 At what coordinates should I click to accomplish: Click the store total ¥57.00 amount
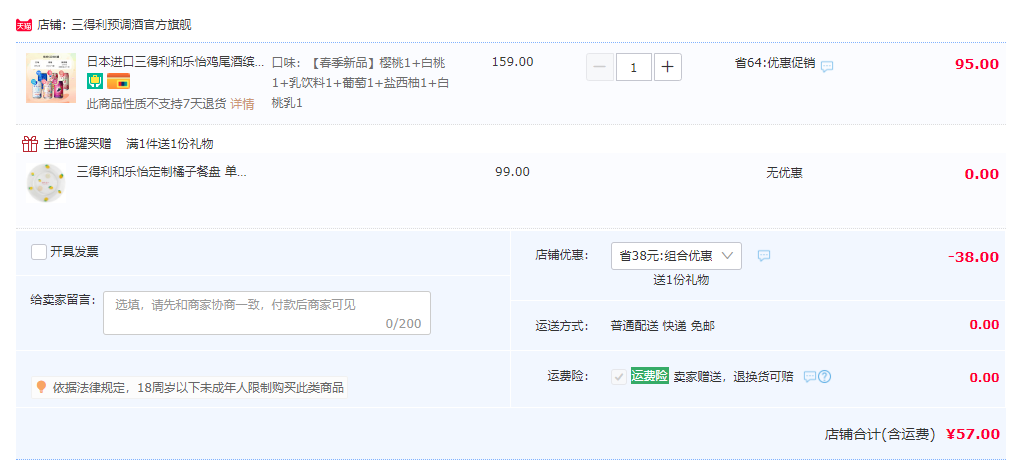(972, 434)
